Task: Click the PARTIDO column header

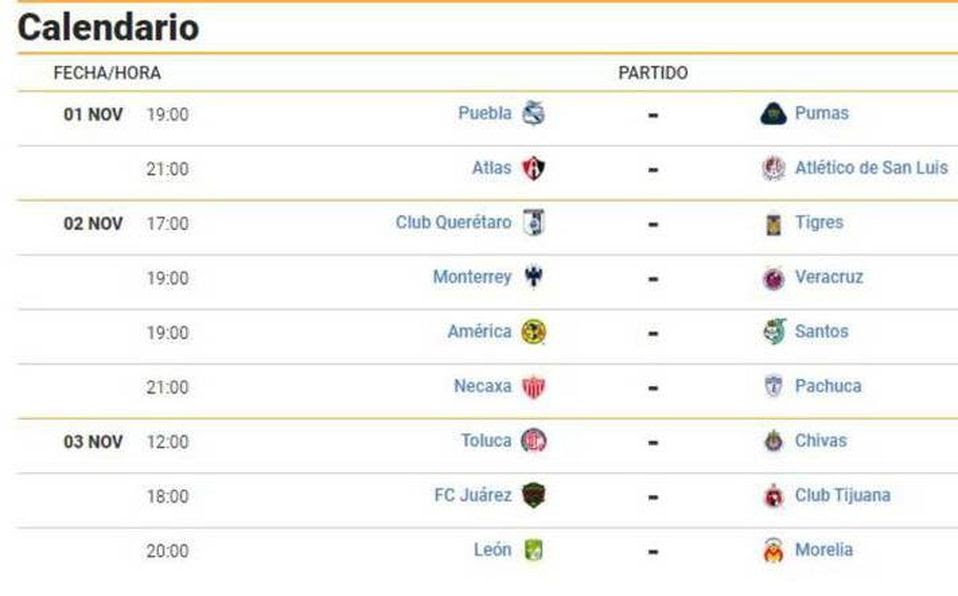Action: (653, 73)
